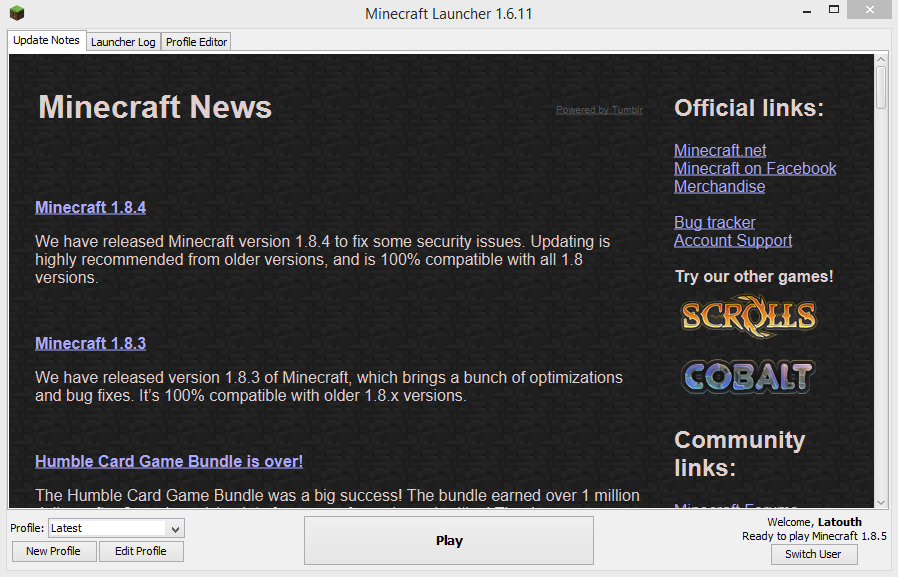The height and width of the screenshot is (577, 898).
Task: Open the Bug tracker link
Action: [715, 223]
